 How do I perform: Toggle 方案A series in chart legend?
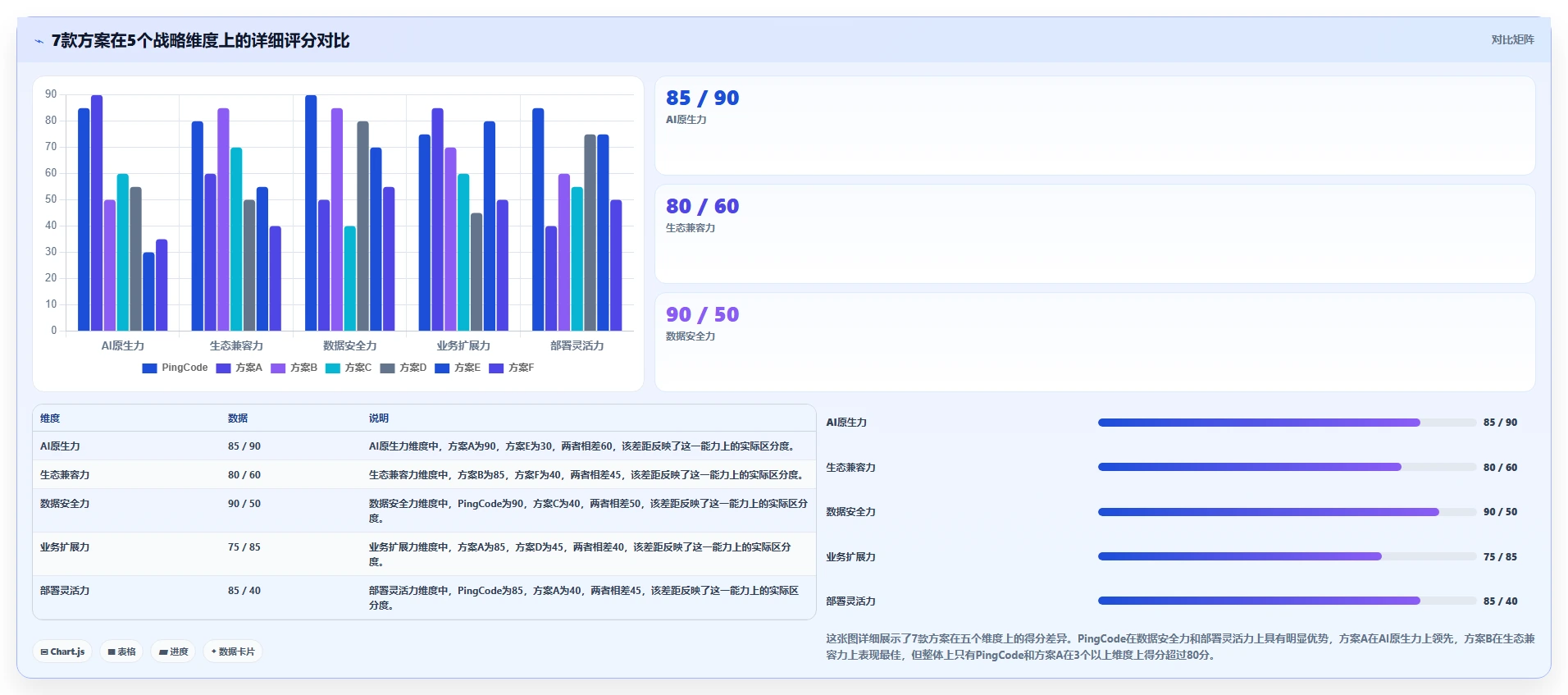pyautogui.click(x=239, y=368)
